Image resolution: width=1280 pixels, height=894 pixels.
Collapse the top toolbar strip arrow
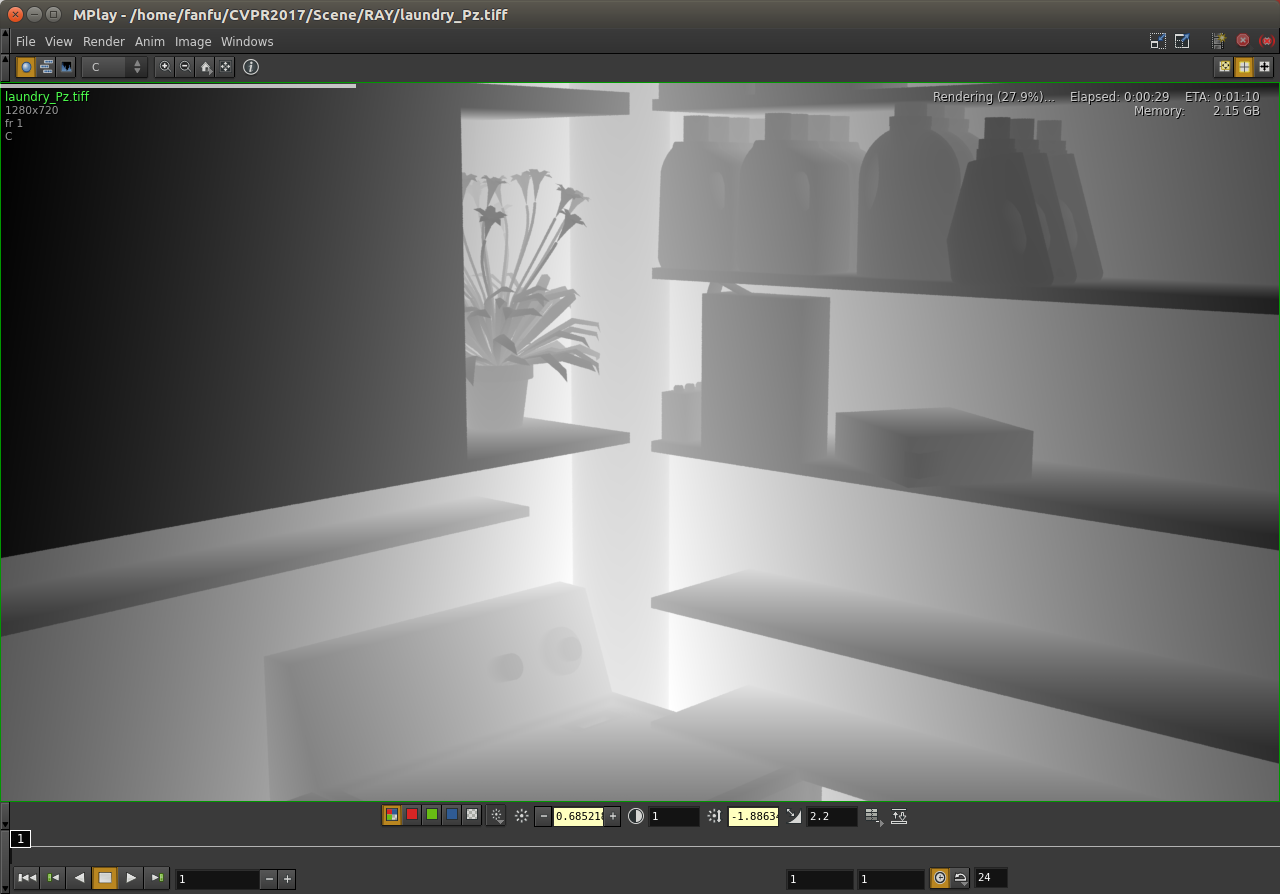[5, 67]
